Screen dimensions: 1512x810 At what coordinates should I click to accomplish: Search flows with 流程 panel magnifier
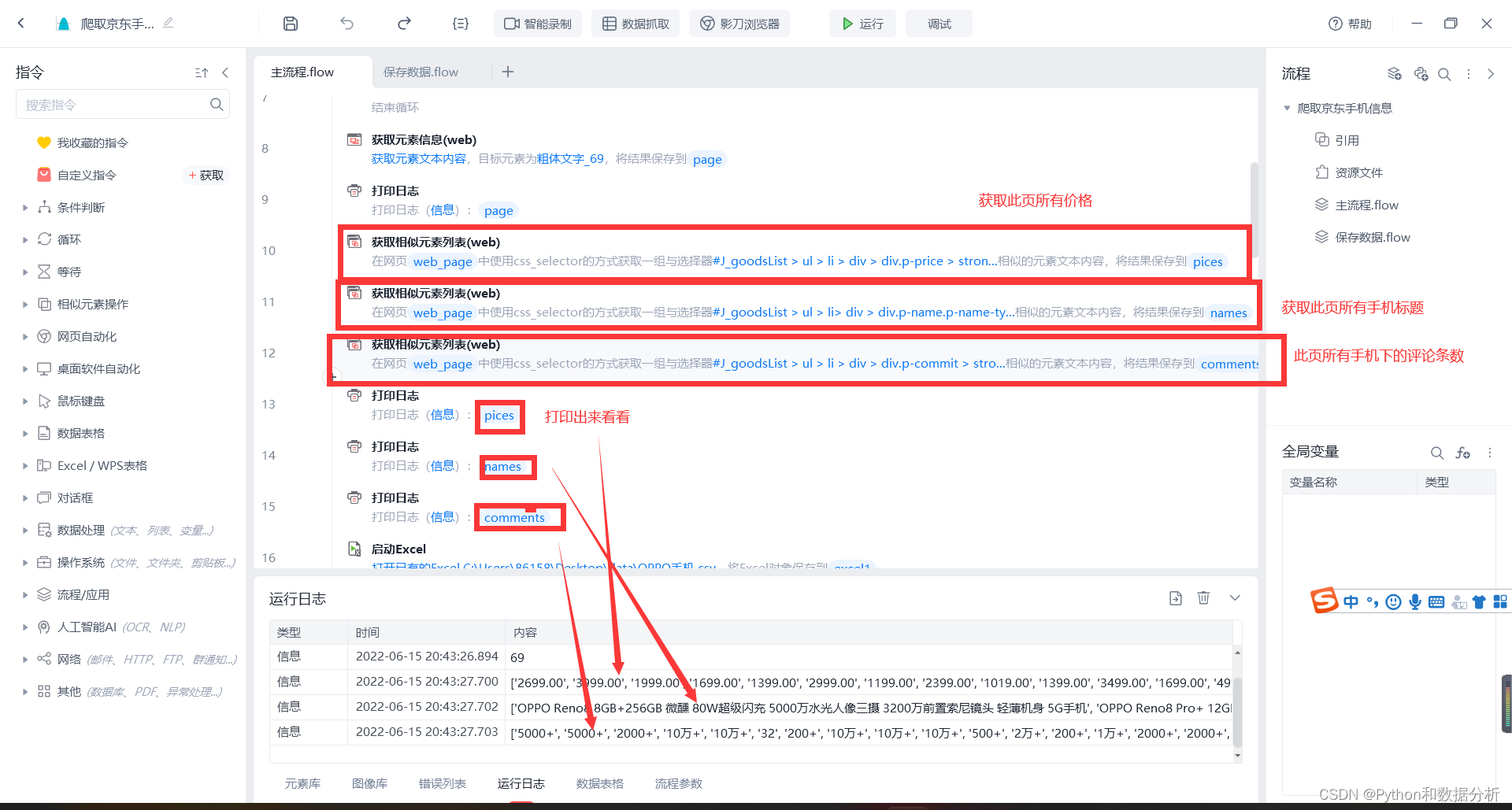[1444, 74]
